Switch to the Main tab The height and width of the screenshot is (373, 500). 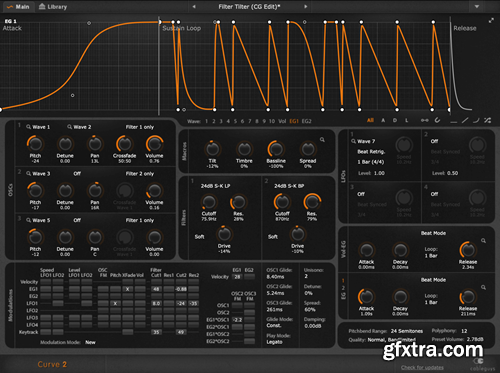(x=18, y=7)
